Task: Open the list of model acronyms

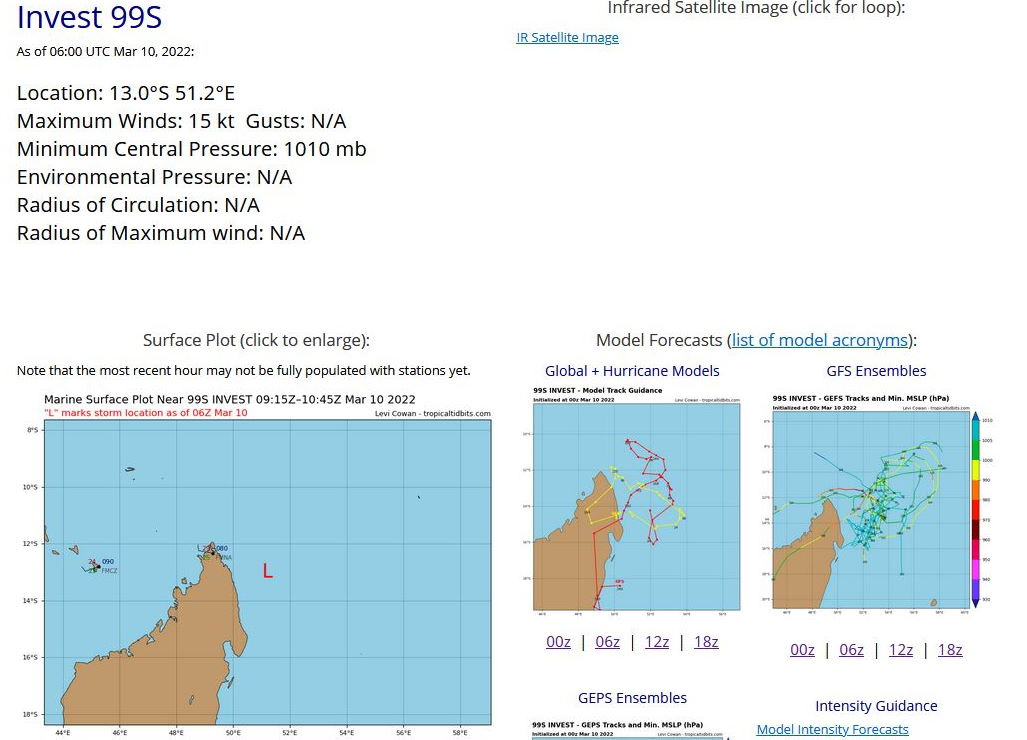Action: [x=819, y=340]
